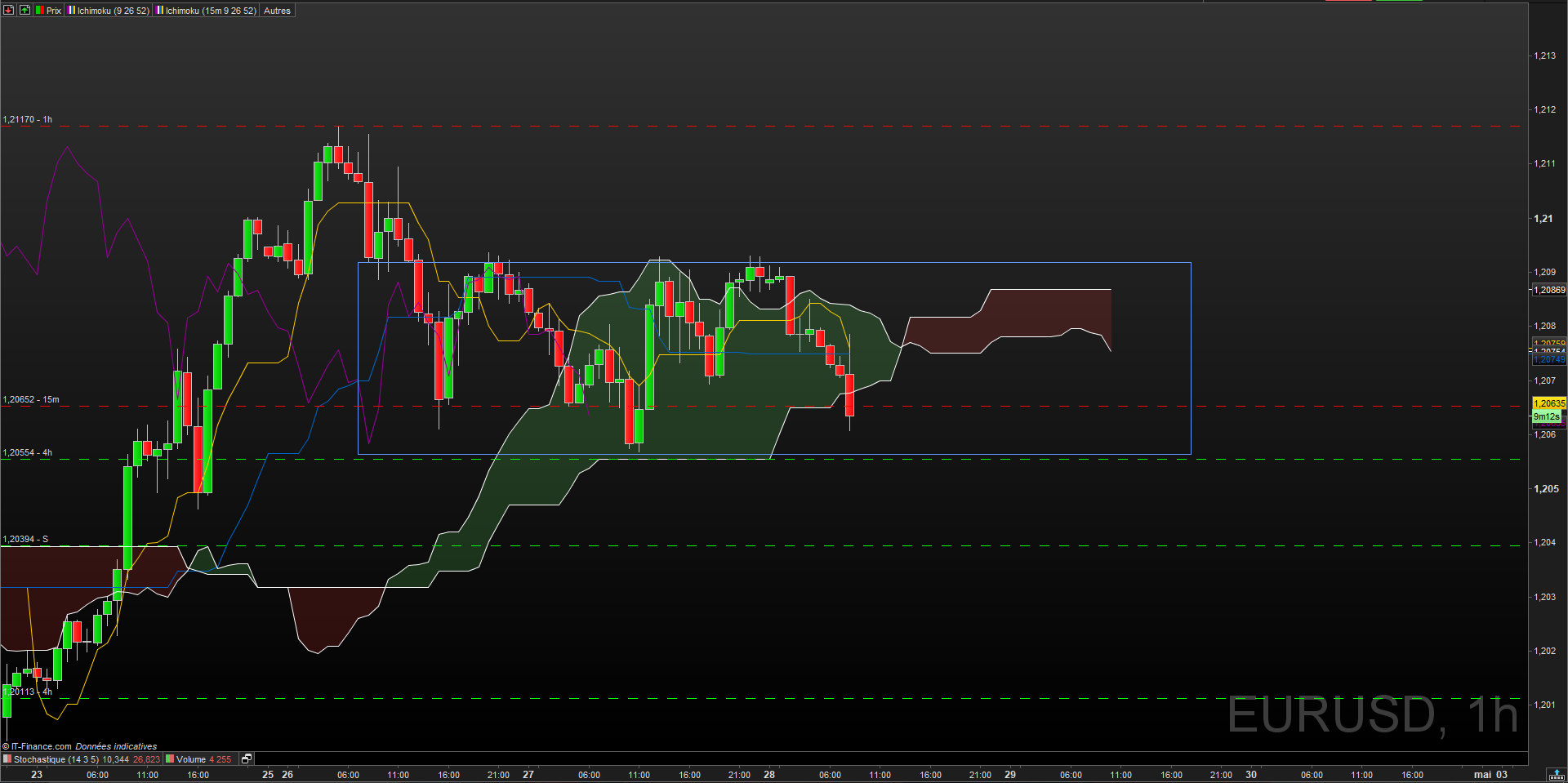Screen dimensions: 1568x783
Task: Click 'mai 03' on the time axis
Action: point(1490,775)
